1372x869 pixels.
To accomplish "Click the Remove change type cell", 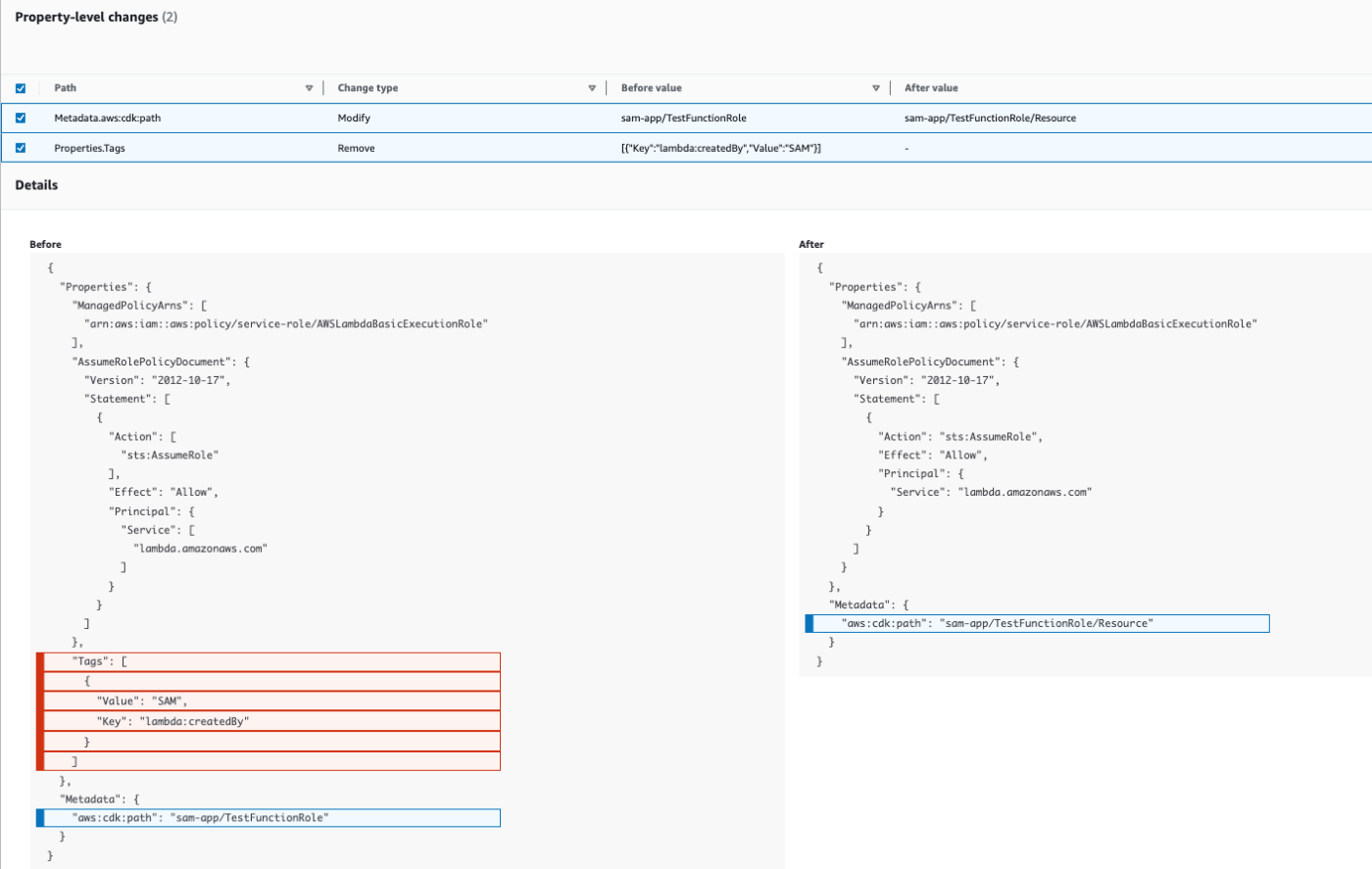I will click(x=356, y=148).
